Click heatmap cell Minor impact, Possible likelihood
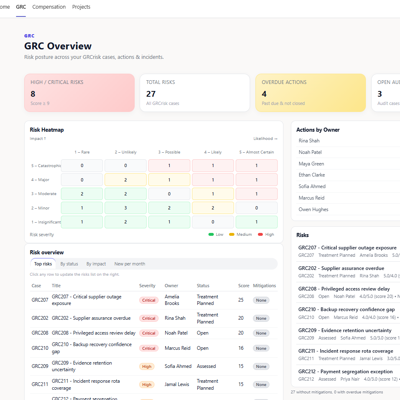400x400 pixels. click(169, 208)
